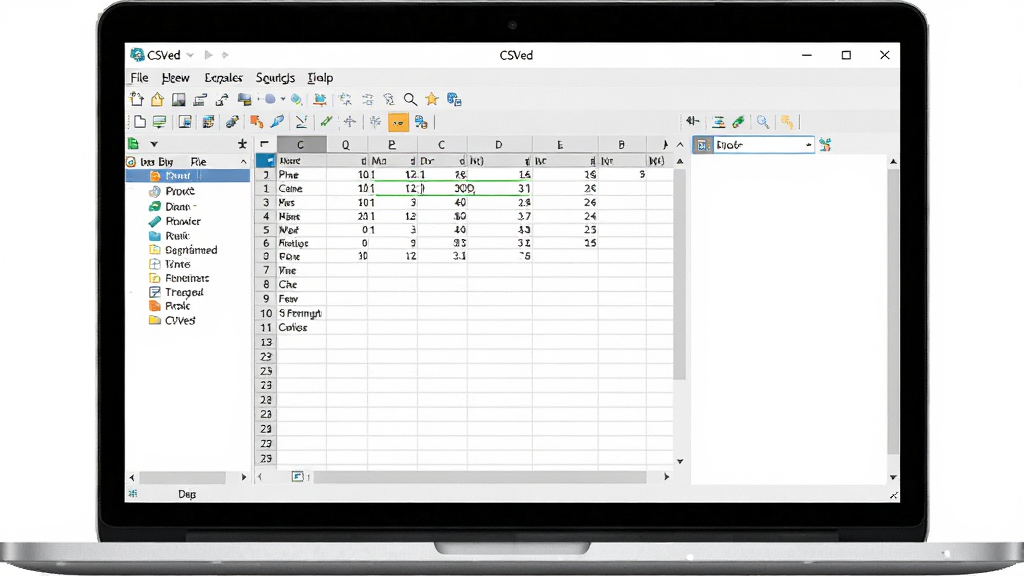Click the green pen icon in the right toolbar

pos(739,121)
